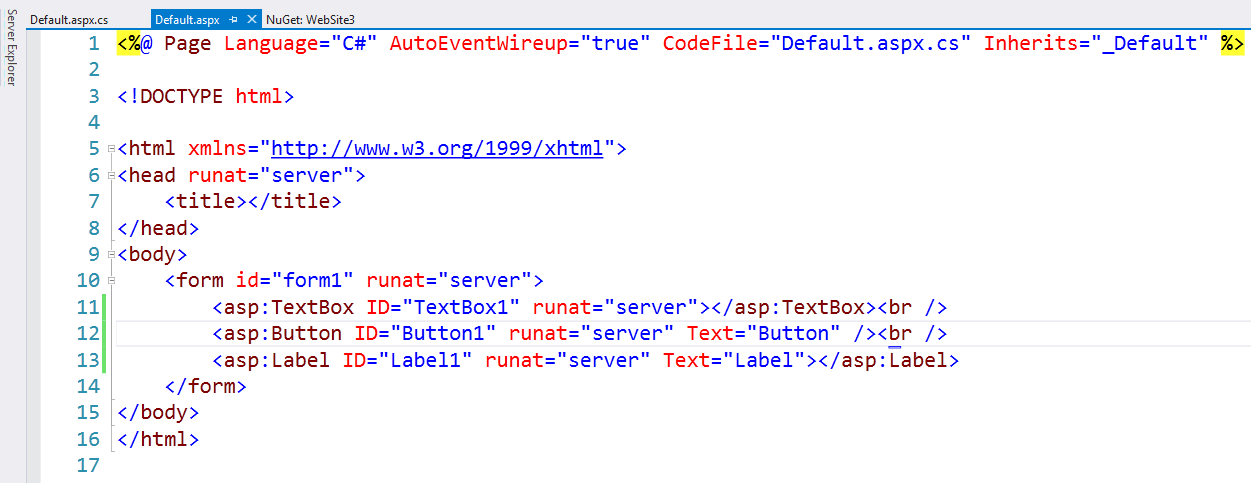Close the Default.aspx tab
Image resolution: width=1251 pixels, height=483 pixels.
251,19
